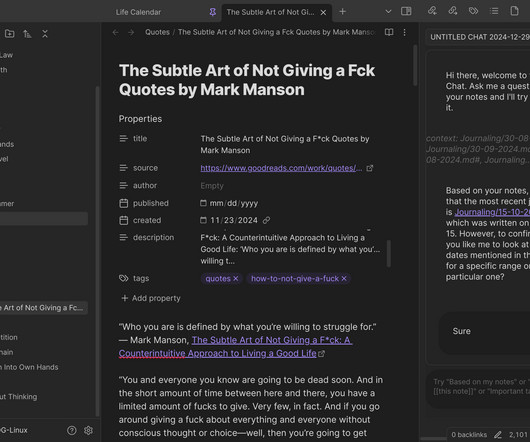
Task: Change sort order in file explorer
Action: pyautogui.click(x=27, y=34)
